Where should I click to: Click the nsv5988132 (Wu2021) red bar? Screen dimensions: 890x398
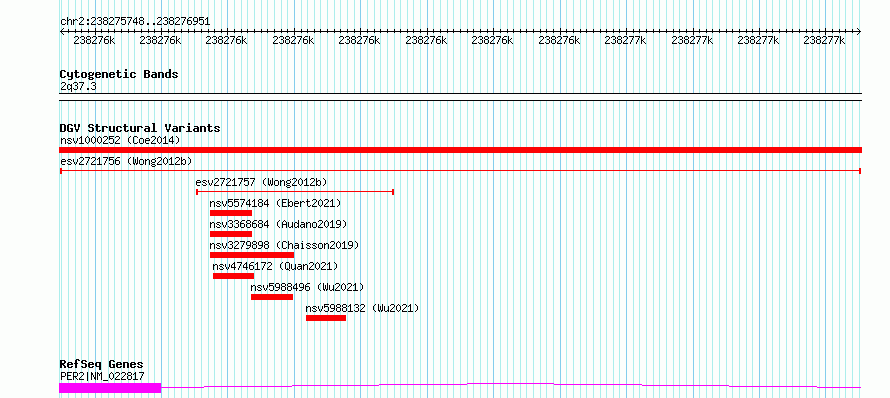(x=326, y=318)
